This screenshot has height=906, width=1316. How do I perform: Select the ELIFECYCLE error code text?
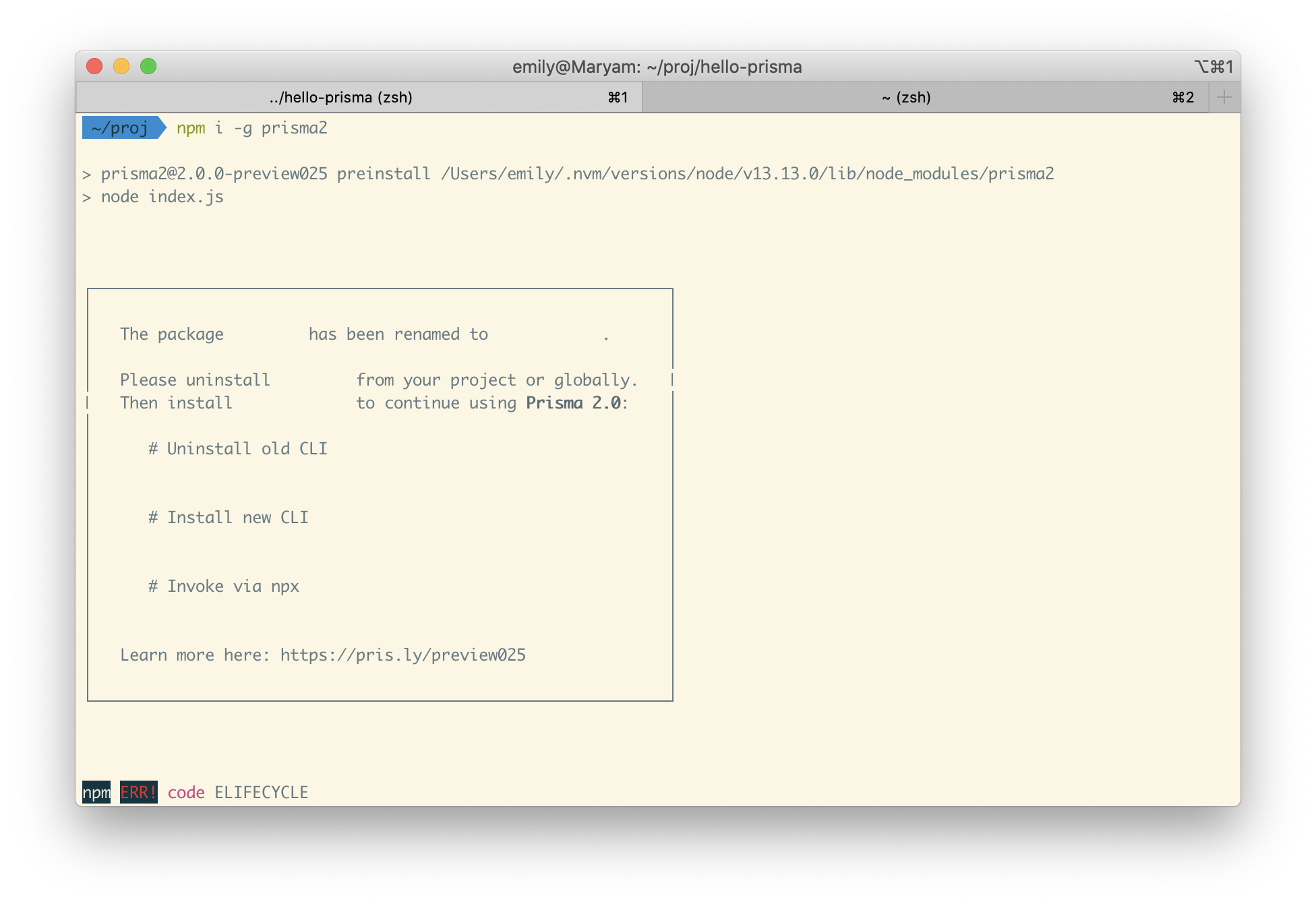click(261, 792)
